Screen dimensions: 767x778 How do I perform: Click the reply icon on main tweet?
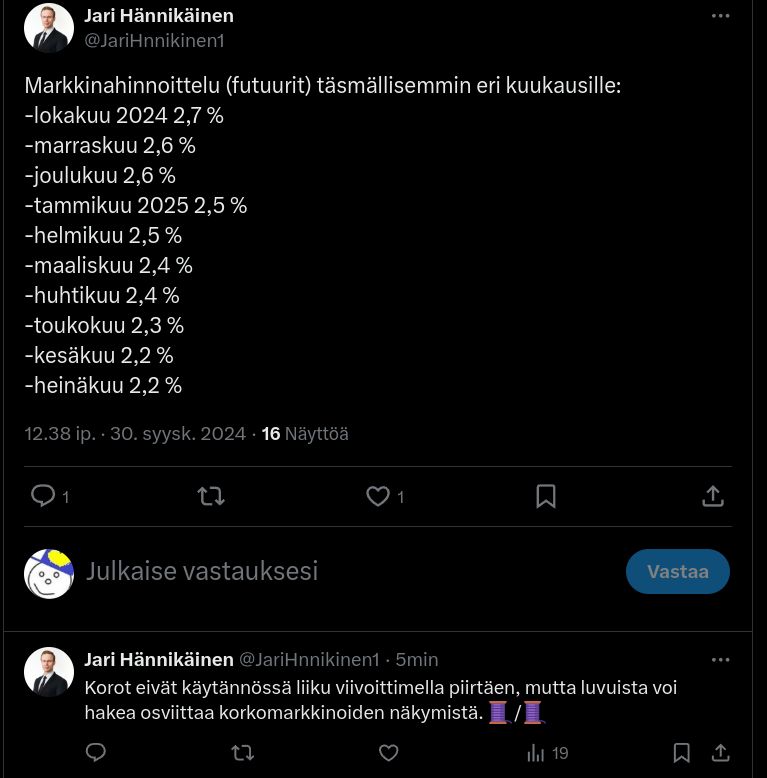pos(43,496)
